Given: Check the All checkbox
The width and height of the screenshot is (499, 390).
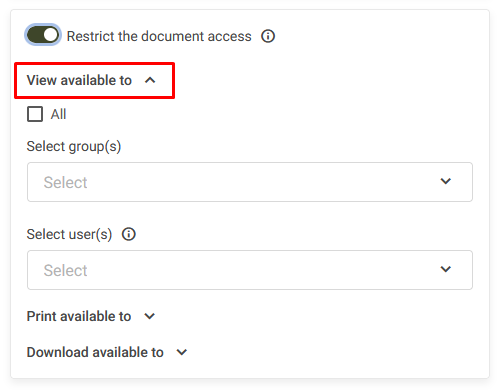Looking at the screenshot, I should [35, 114].
